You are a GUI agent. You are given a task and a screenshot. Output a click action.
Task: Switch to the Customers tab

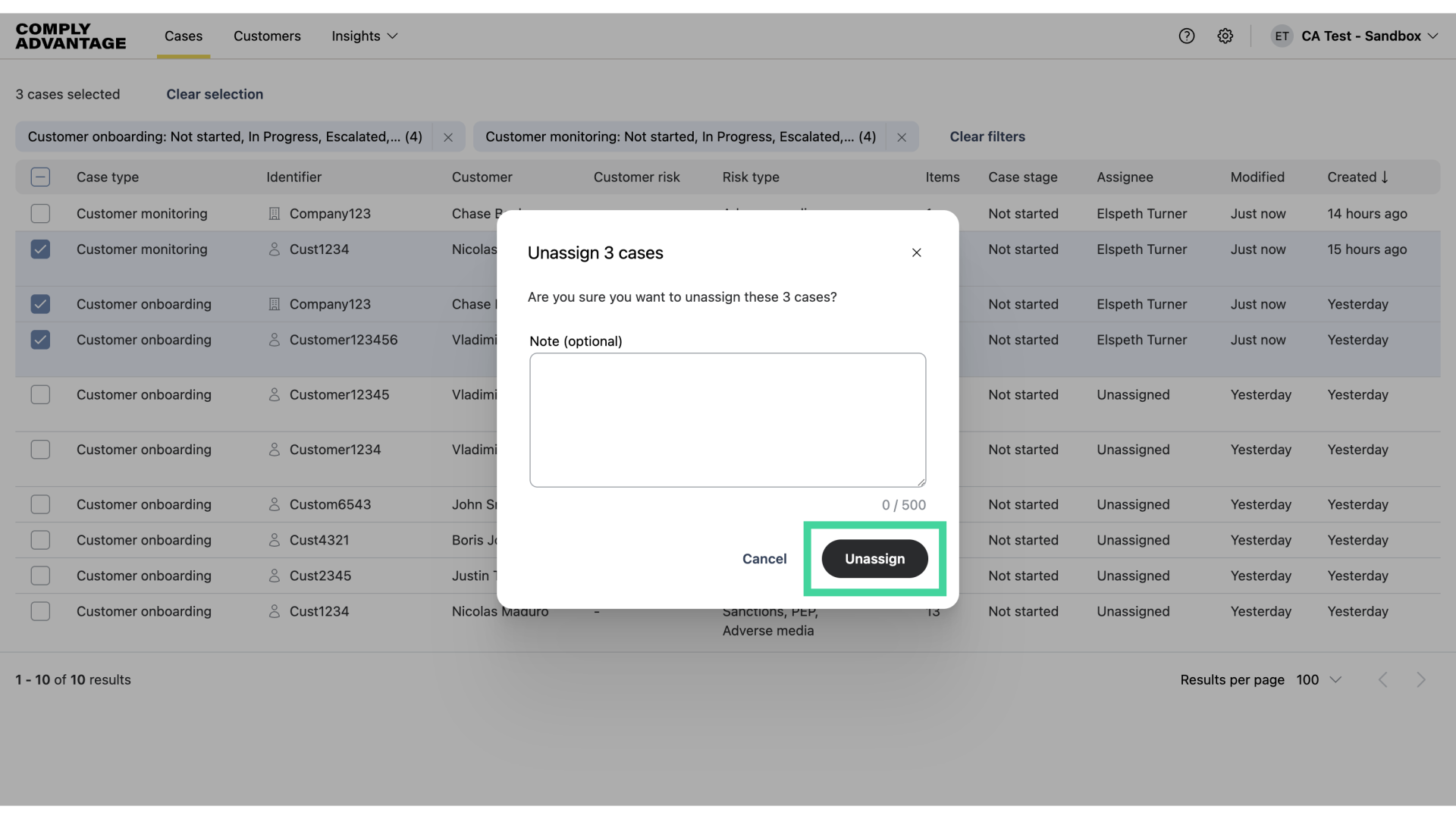[x=267, y=36]
